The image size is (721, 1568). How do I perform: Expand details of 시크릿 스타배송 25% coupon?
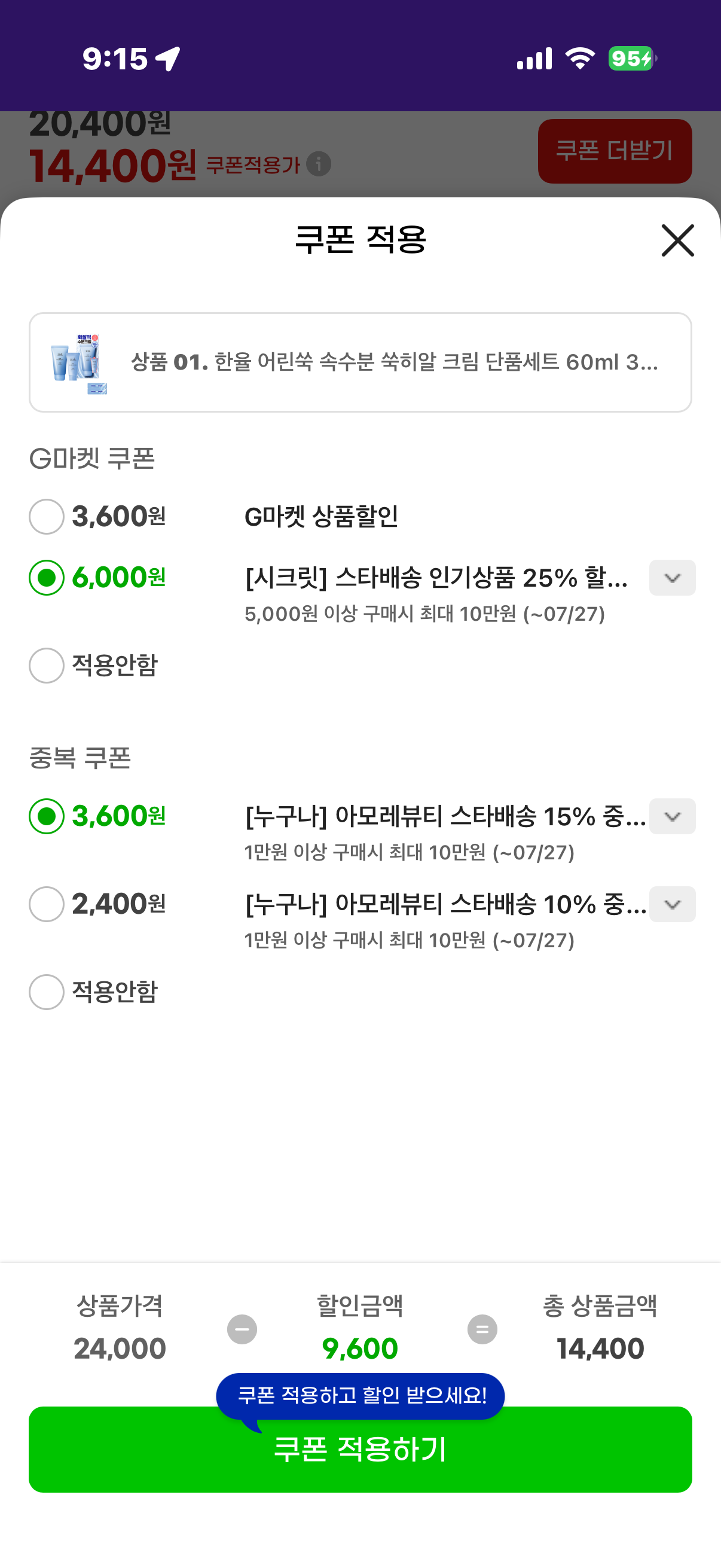pyautogui.click(x=672, y=578)
